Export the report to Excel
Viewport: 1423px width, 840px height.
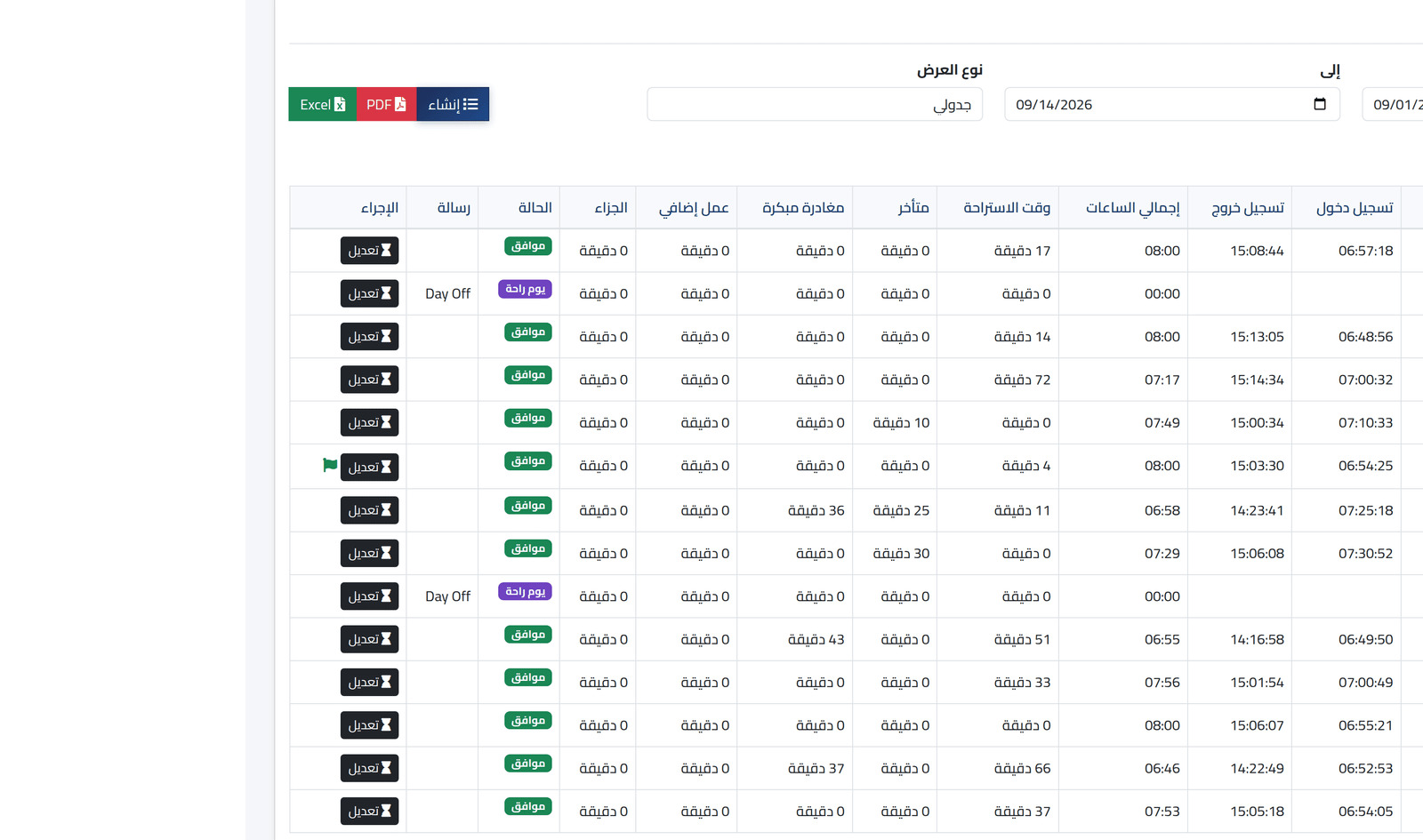(x=323, y=104)
